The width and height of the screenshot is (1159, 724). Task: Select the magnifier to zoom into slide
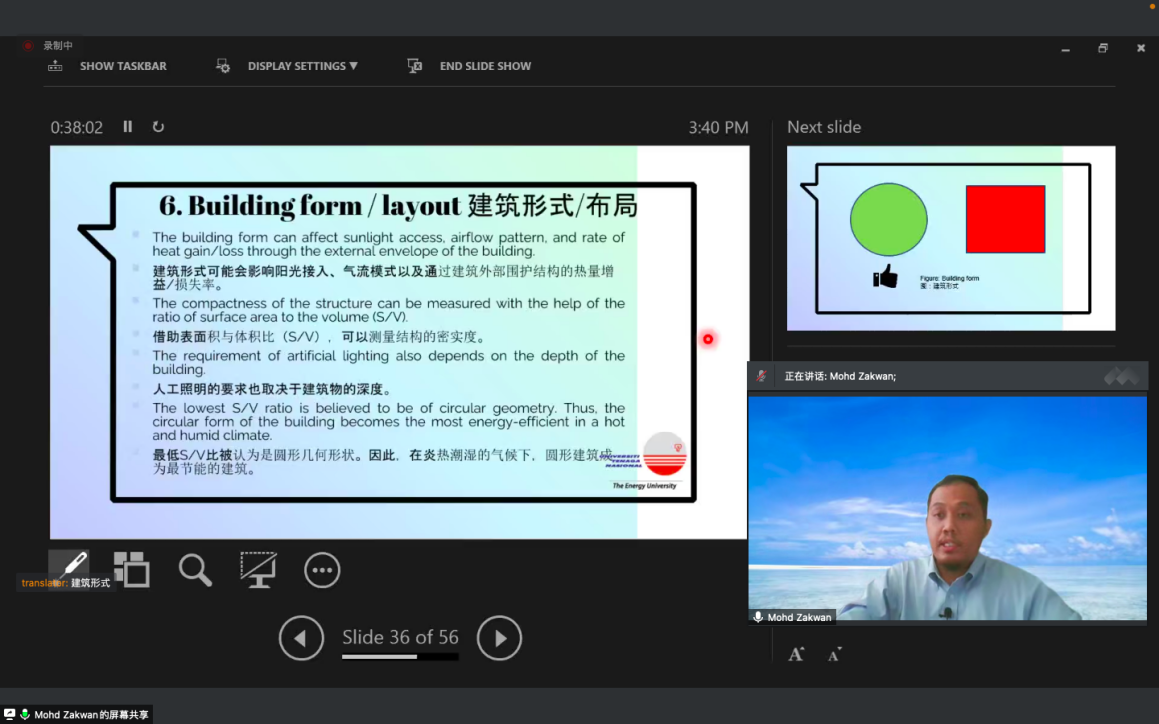(x=195, y=569)
